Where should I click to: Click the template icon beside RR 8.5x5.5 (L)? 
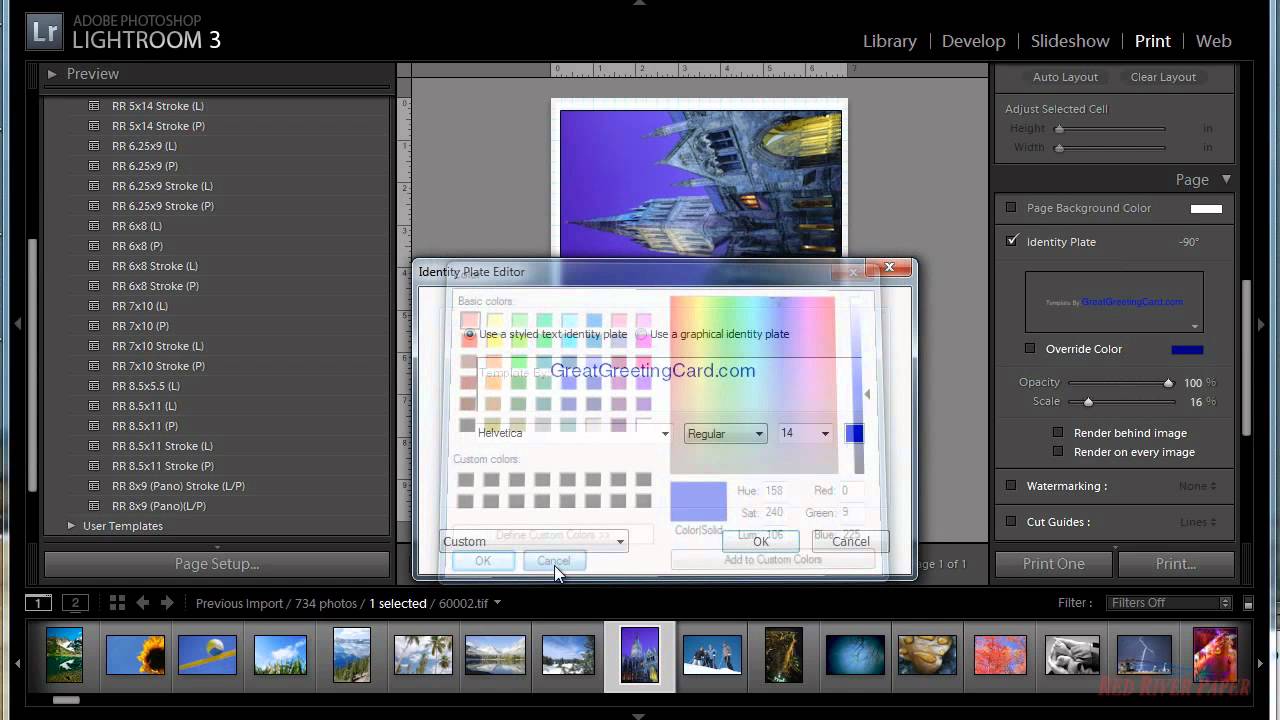click(x=94, y=386)
